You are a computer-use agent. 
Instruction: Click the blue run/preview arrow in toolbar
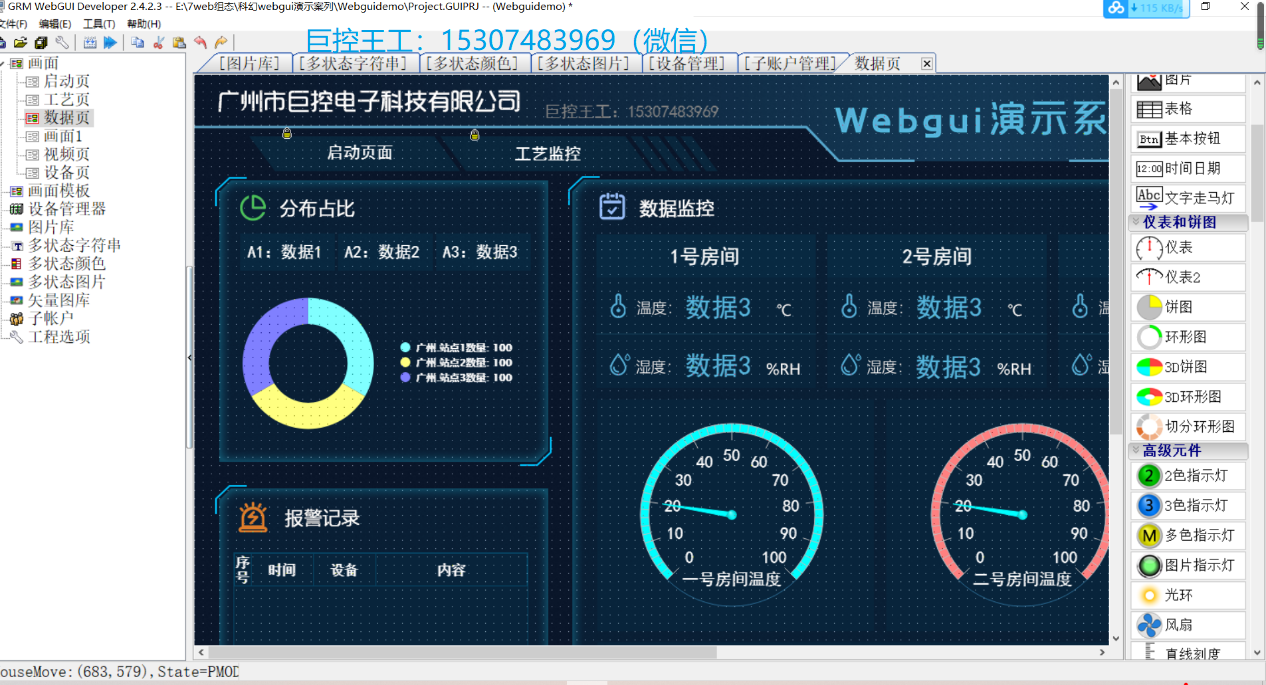(110, 42)
